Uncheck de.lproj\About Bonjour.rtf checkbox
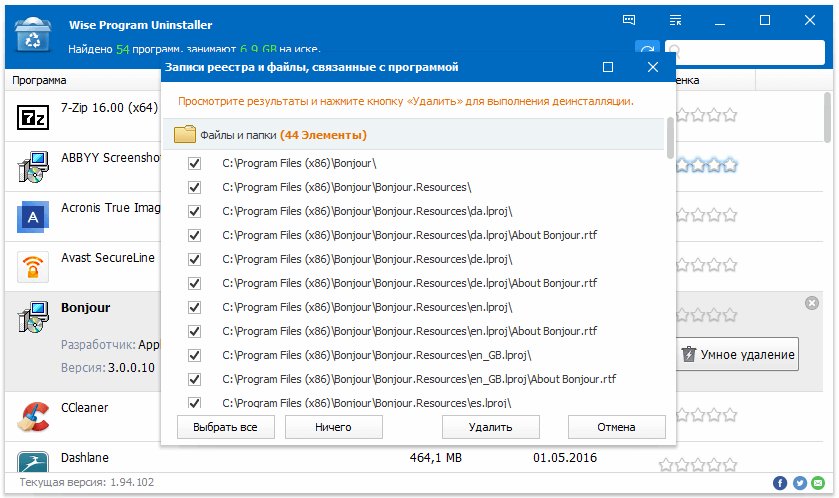 tap(194, 283)
